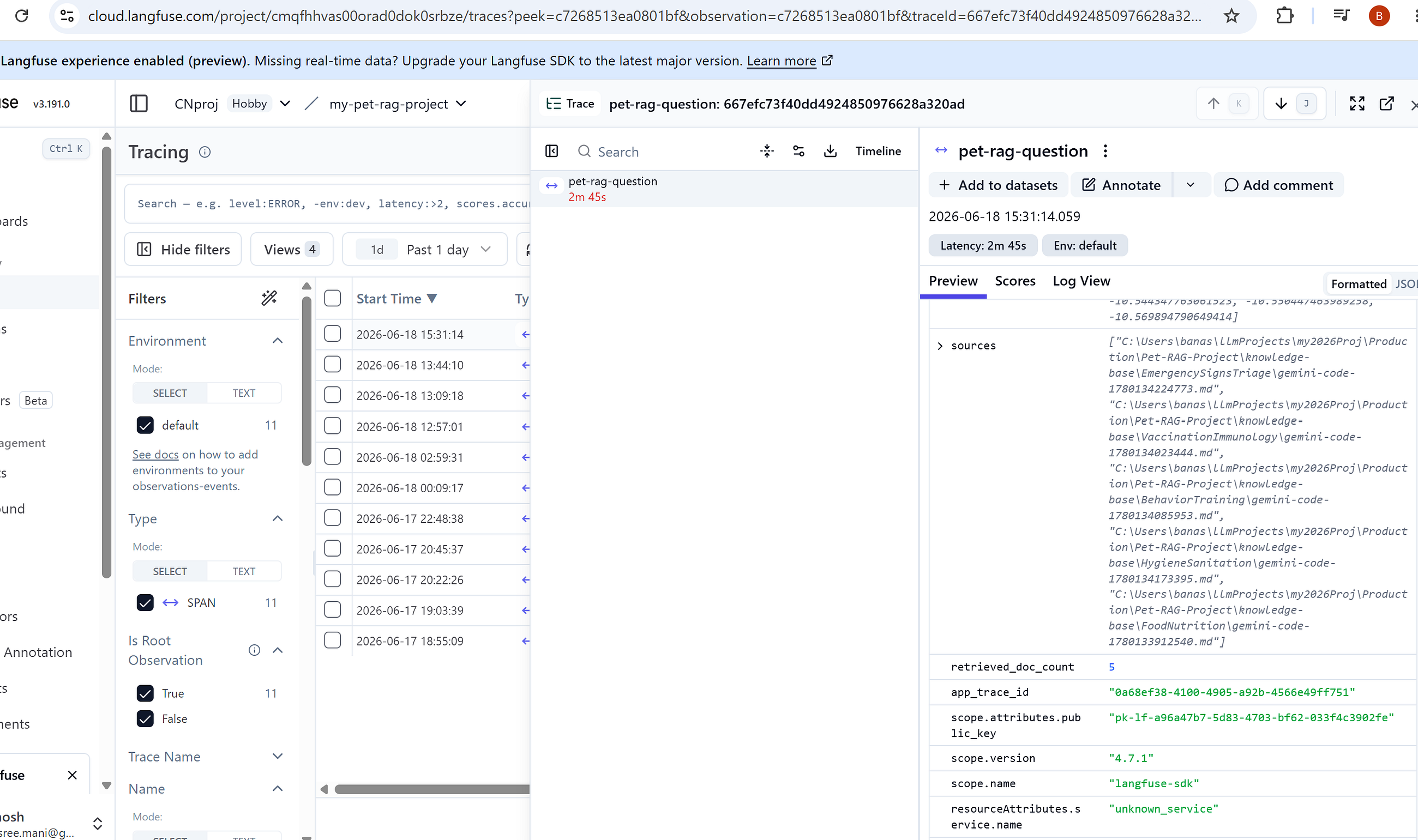Open the Views 4 menu
This screenshot has width=1418, height=840.
pos(292,249)
